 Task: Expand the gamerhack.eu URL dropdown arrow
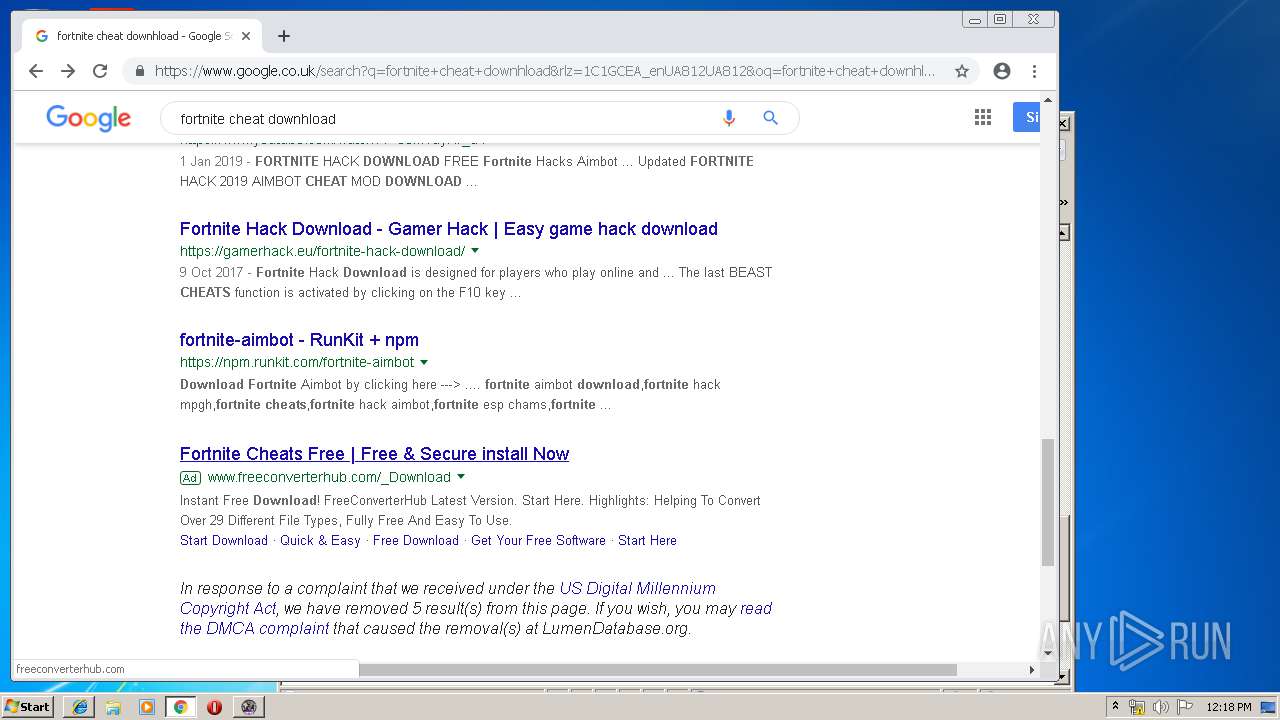(x=475, y=251)
